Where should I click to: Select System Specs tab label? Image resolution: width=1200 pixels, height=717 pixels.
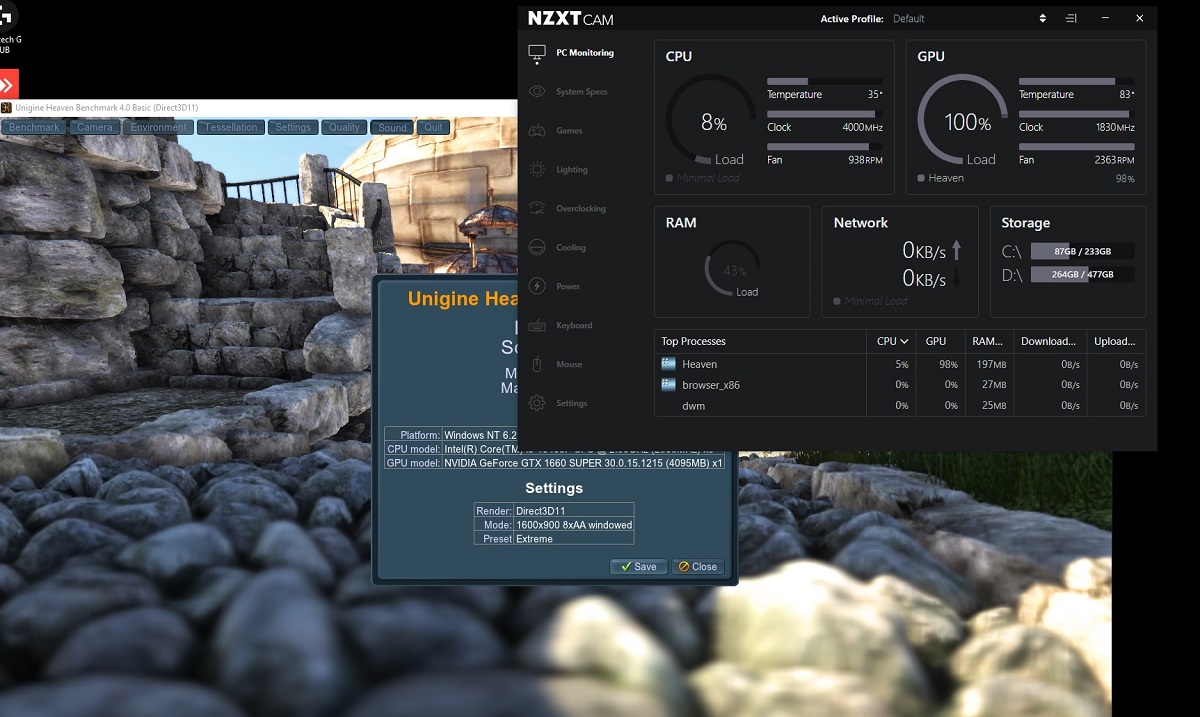click(582, 92)
